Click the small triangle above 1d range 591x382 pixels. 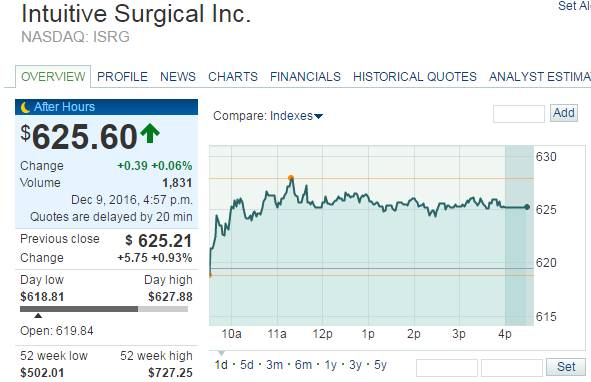(222, 353)
